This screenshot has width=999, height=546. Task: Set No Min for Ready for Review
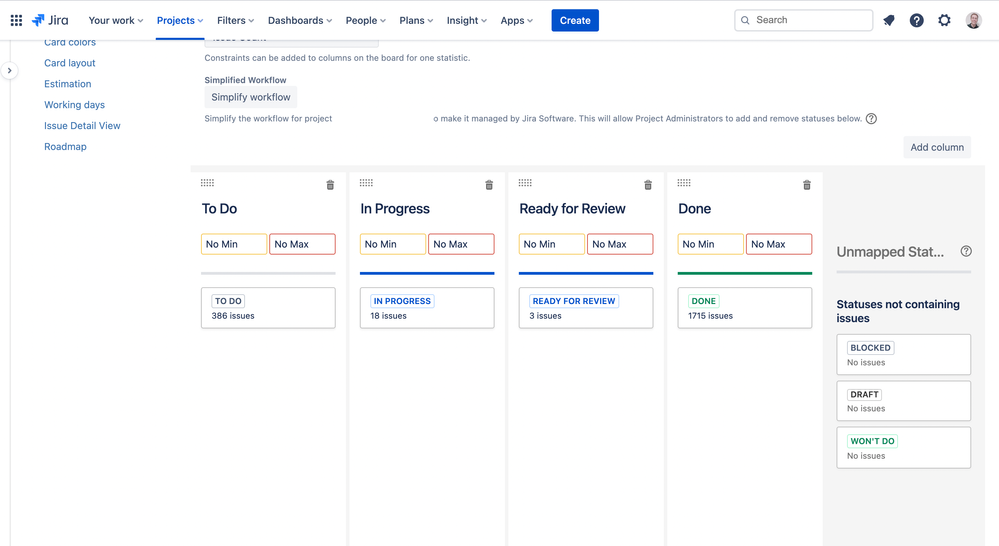(x=552, y=244)
